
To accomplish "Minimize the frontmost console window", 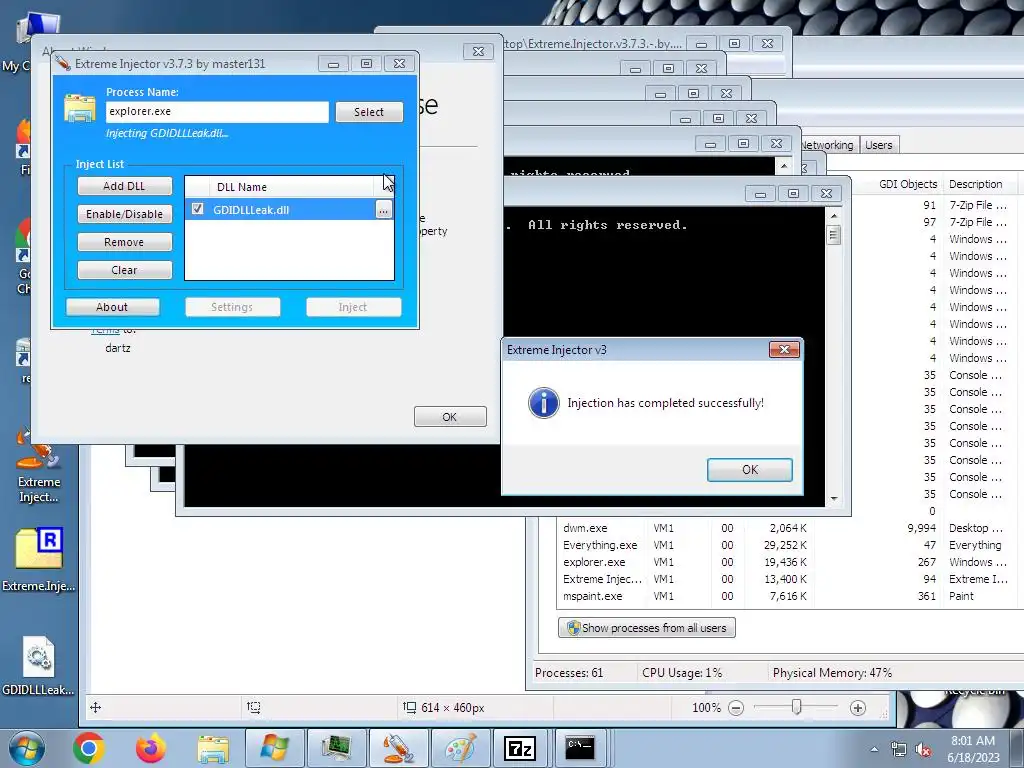I will tap(760, 193).
